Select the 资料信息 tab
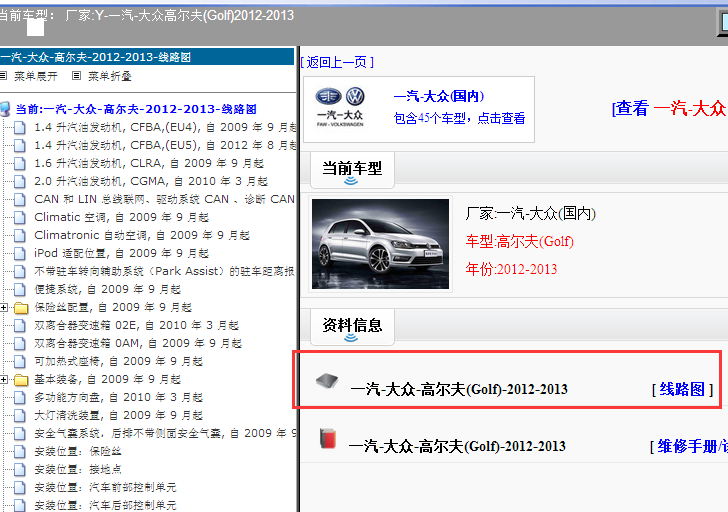This screenshot has height=512, width=728. (352, 327)
